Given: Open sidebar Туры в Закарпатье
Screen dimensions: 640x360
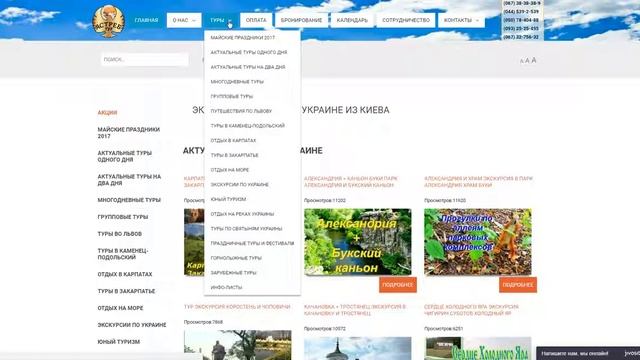Looking at the screenshot, I should [126, 291].
